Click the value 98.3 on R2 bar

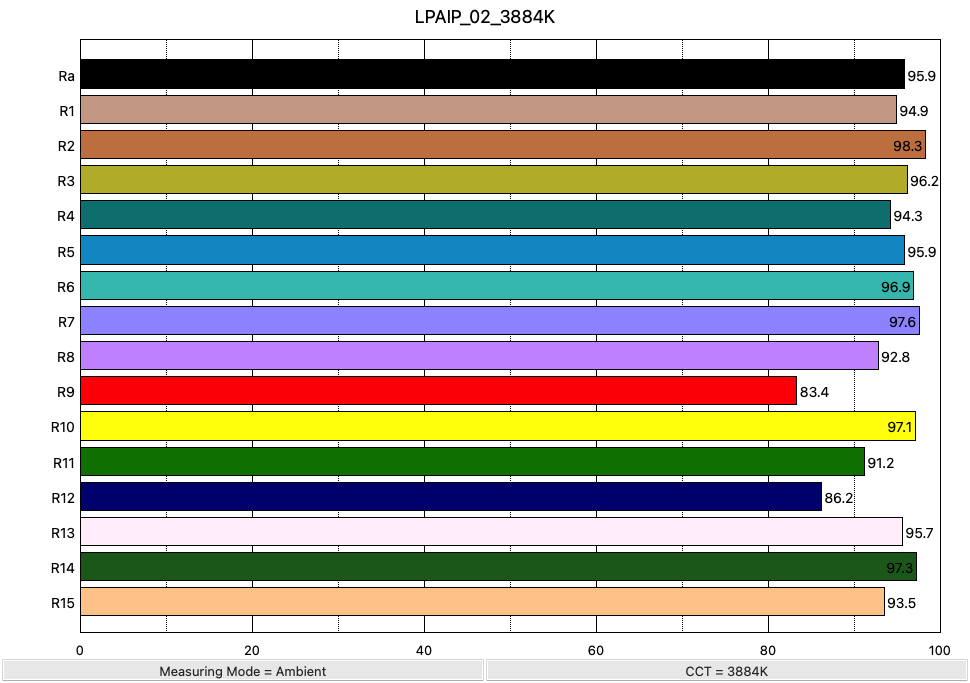coord(908,146)
